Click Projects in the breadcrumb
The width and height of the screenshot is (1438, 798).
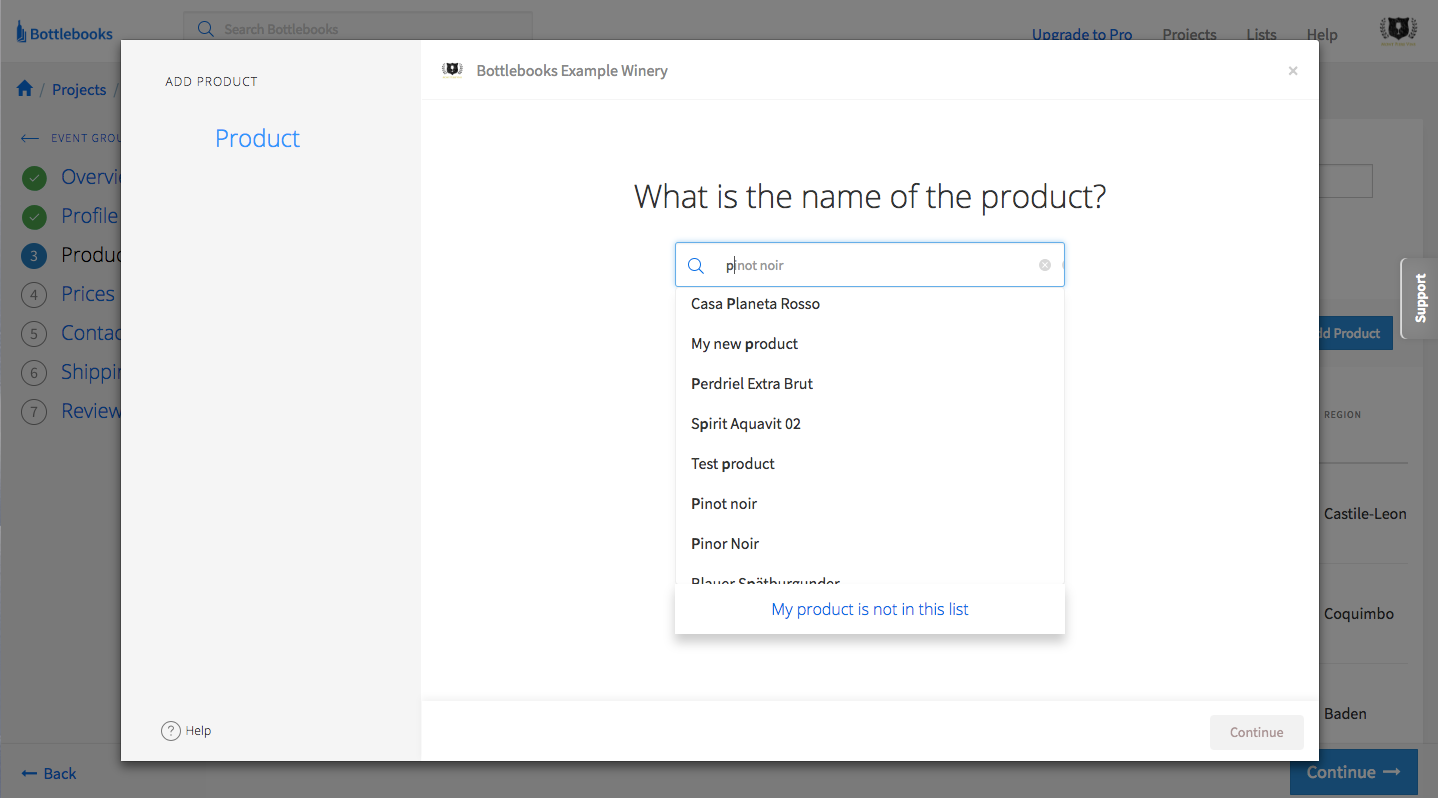(x=79, y=89)
